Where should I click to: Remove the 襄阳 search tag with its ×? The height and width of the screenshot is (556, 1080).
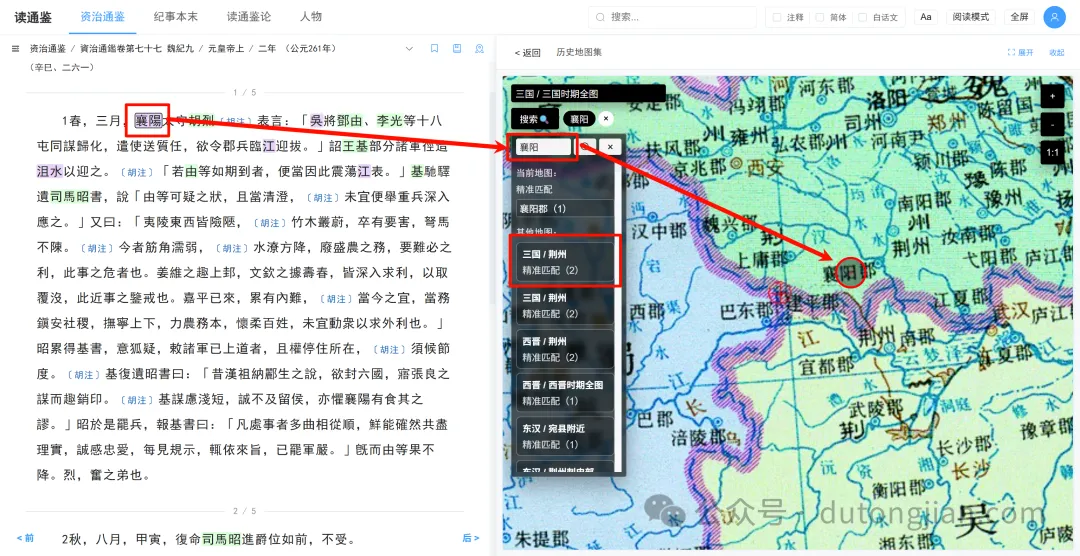[x=605, y=119]
